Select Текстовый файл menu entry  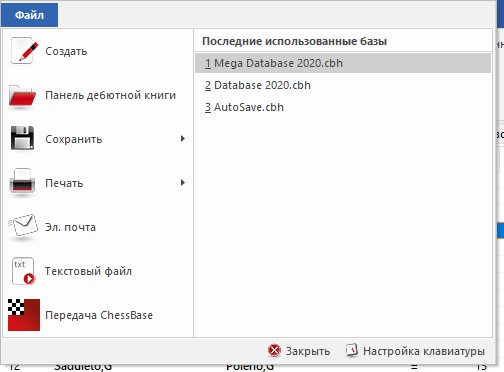(x=88, y=271)
